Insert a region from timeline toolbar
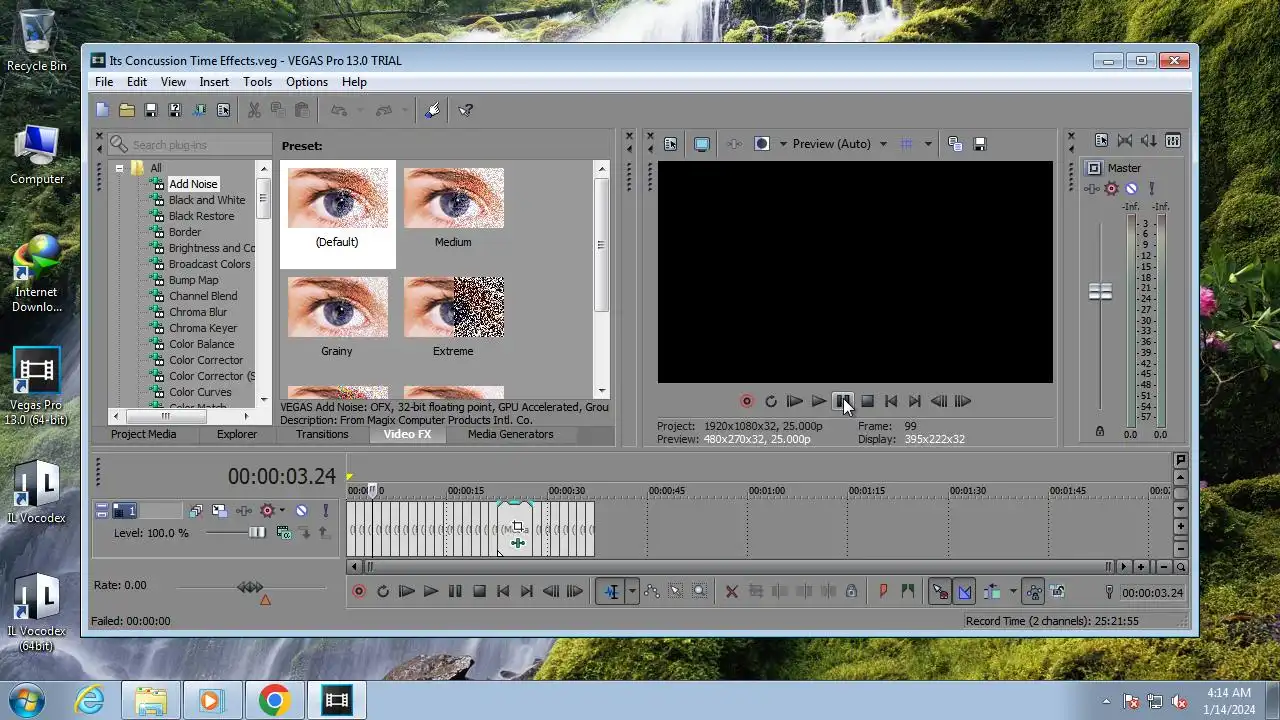Screen dimensions: 1280x720 907,592
